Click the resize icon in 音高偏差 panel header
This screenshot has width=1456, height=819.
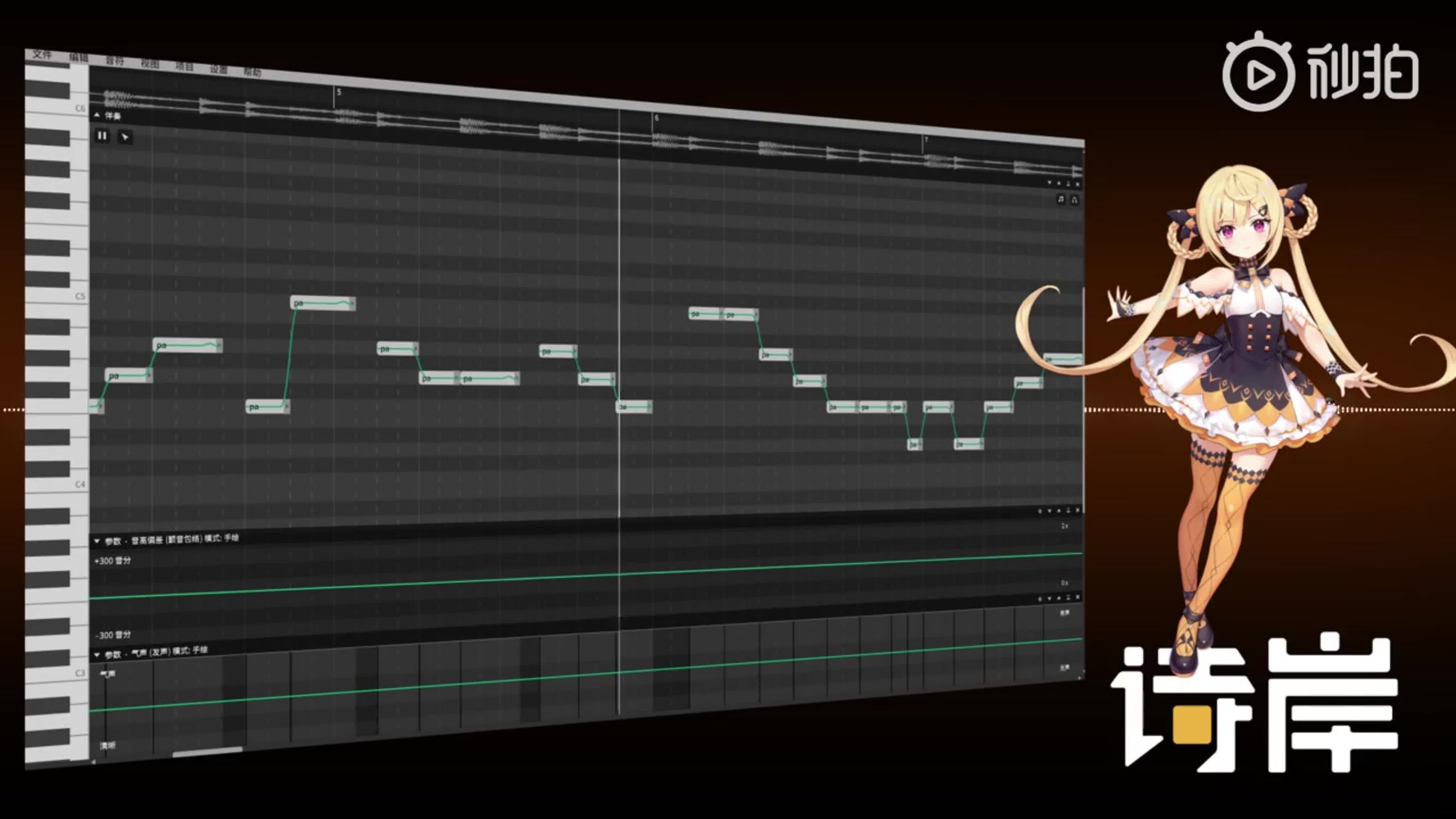pos(1068,510)
